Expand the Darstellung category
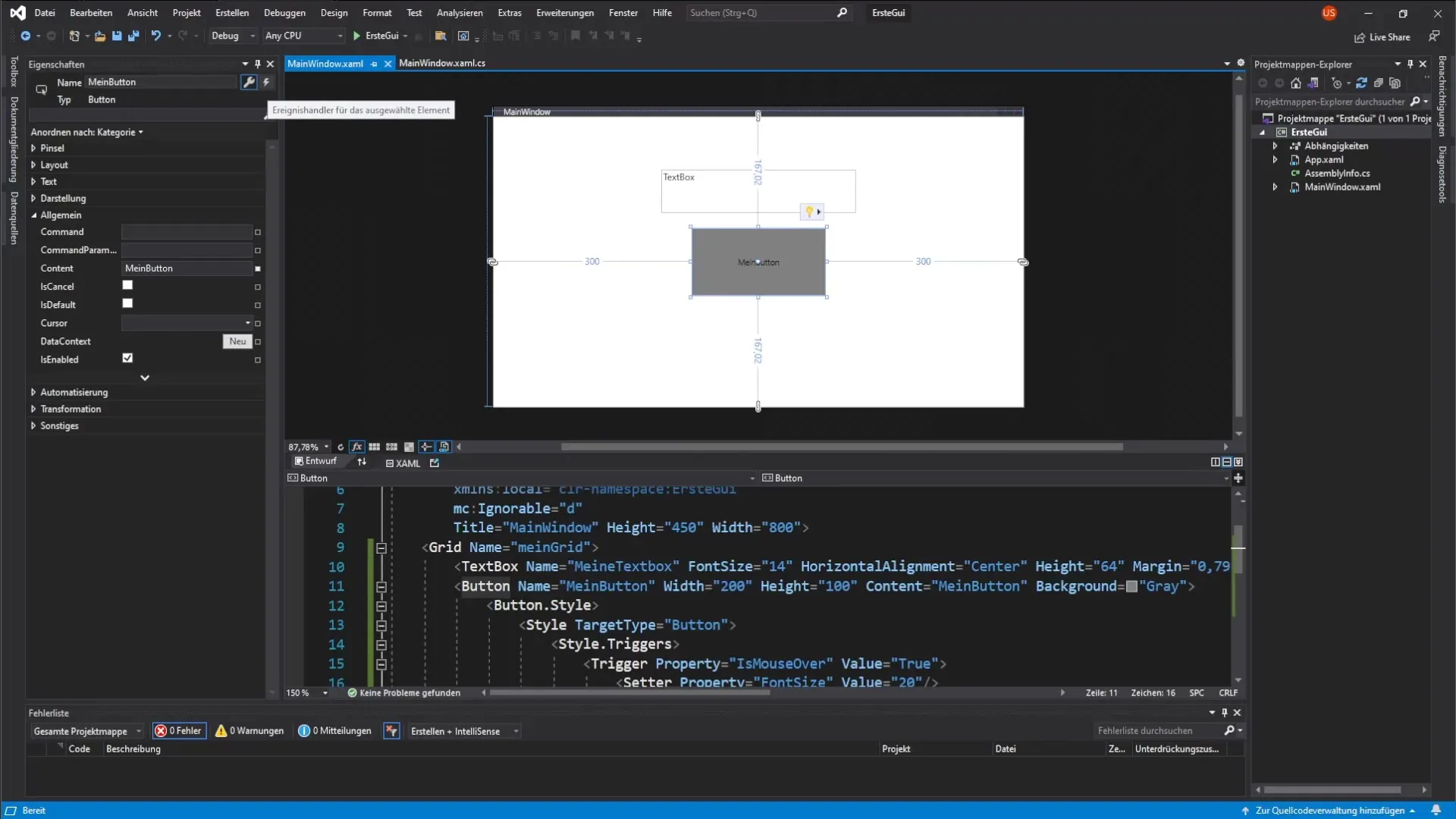Image resolution: width=1456 pixels, height=819 pixels. [x=33, y=199]
